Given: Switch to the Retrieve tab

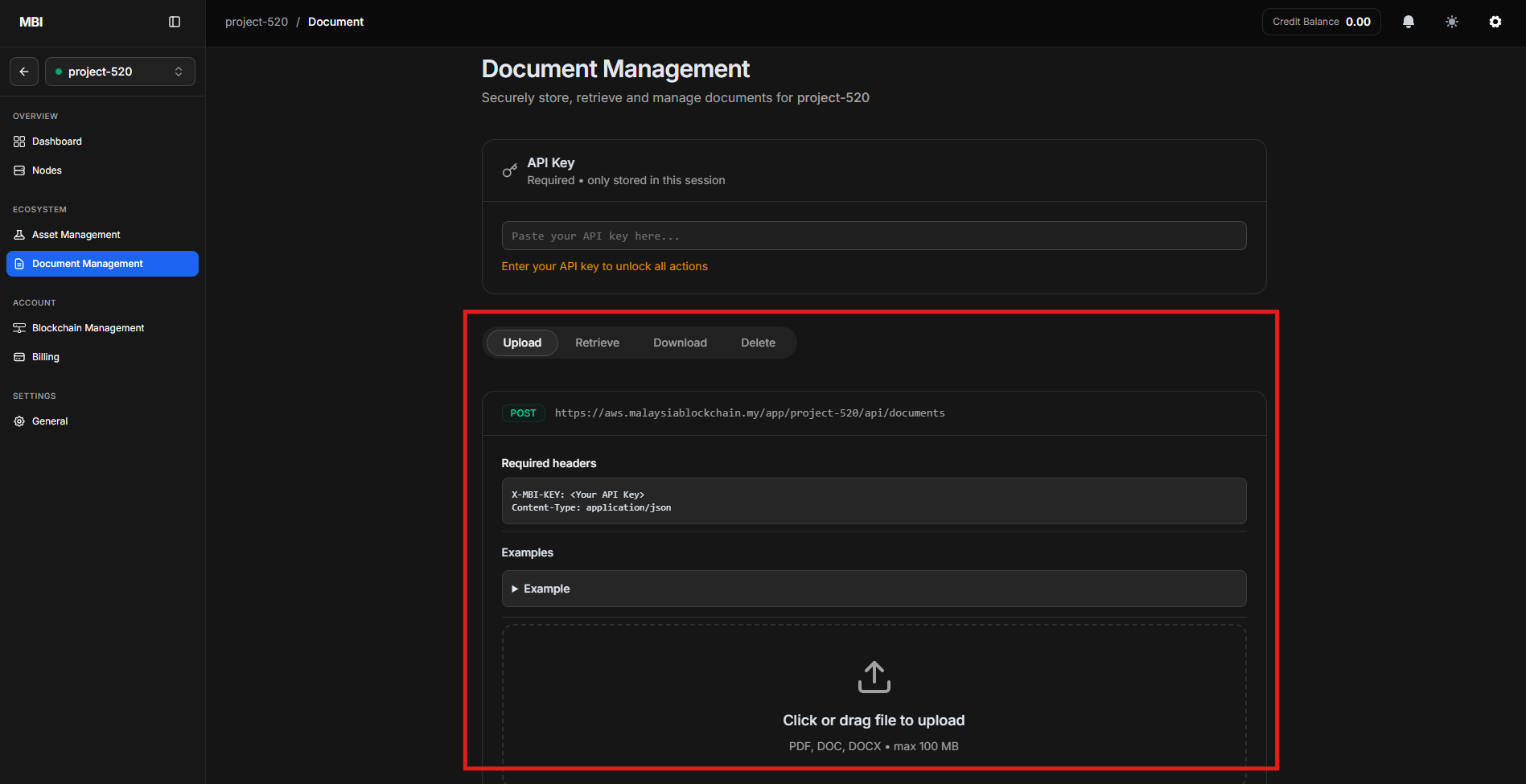Looking at the screenshot, I should 597,343.
